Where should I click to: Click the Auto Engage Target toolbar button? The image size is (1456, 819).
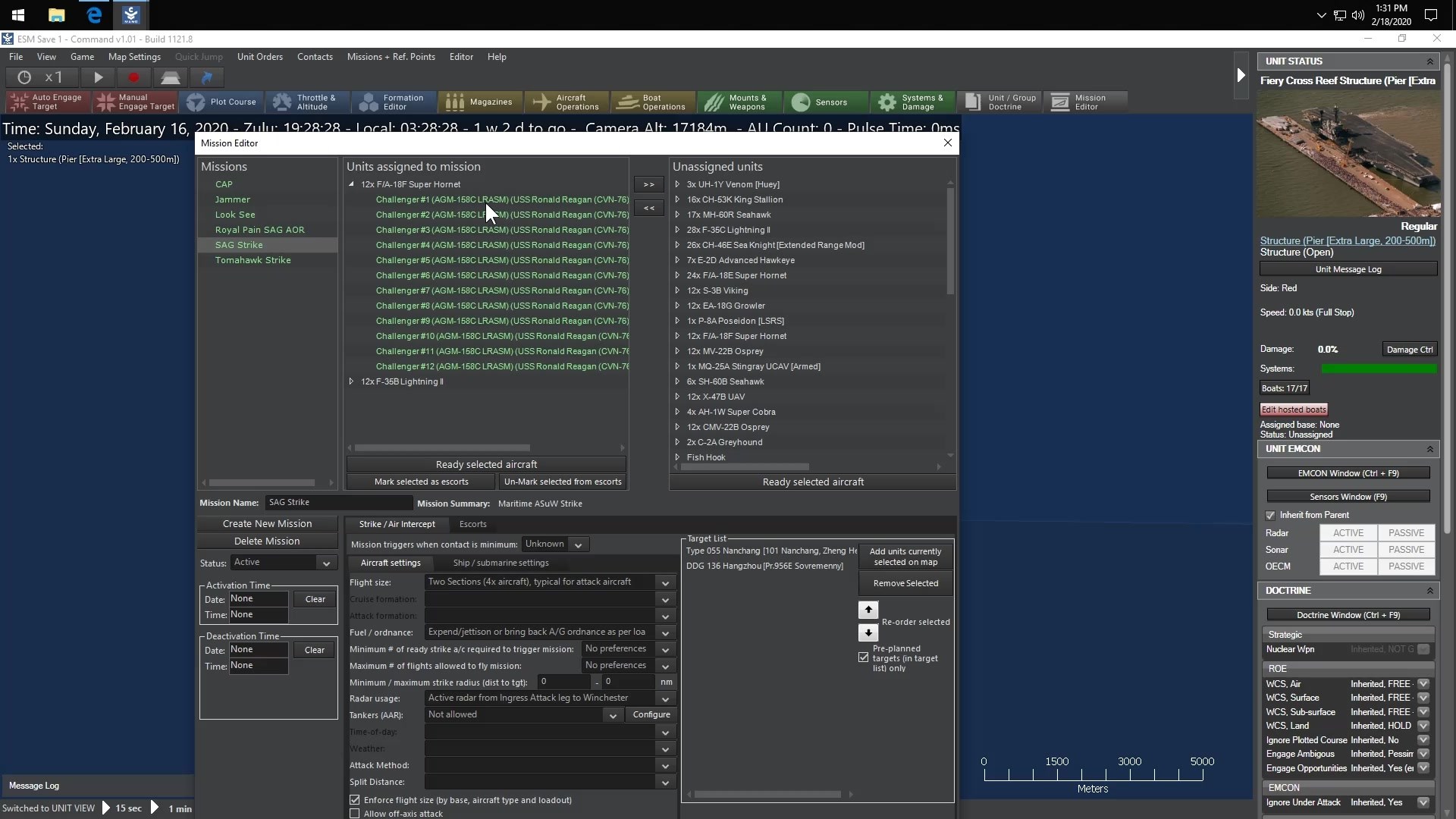pyautogui.click(x=48, y=102)
